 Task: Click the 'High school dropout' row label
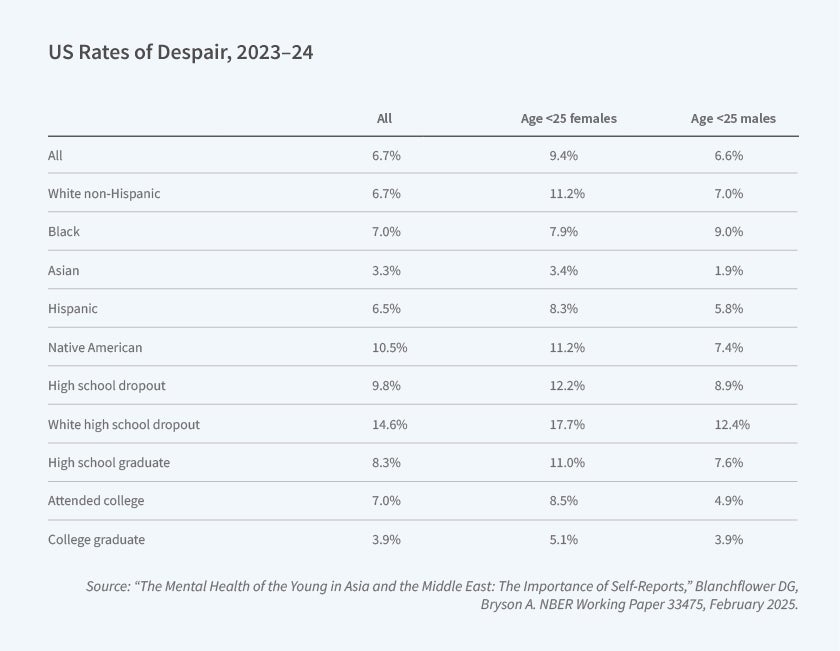[x=106, y=385]
